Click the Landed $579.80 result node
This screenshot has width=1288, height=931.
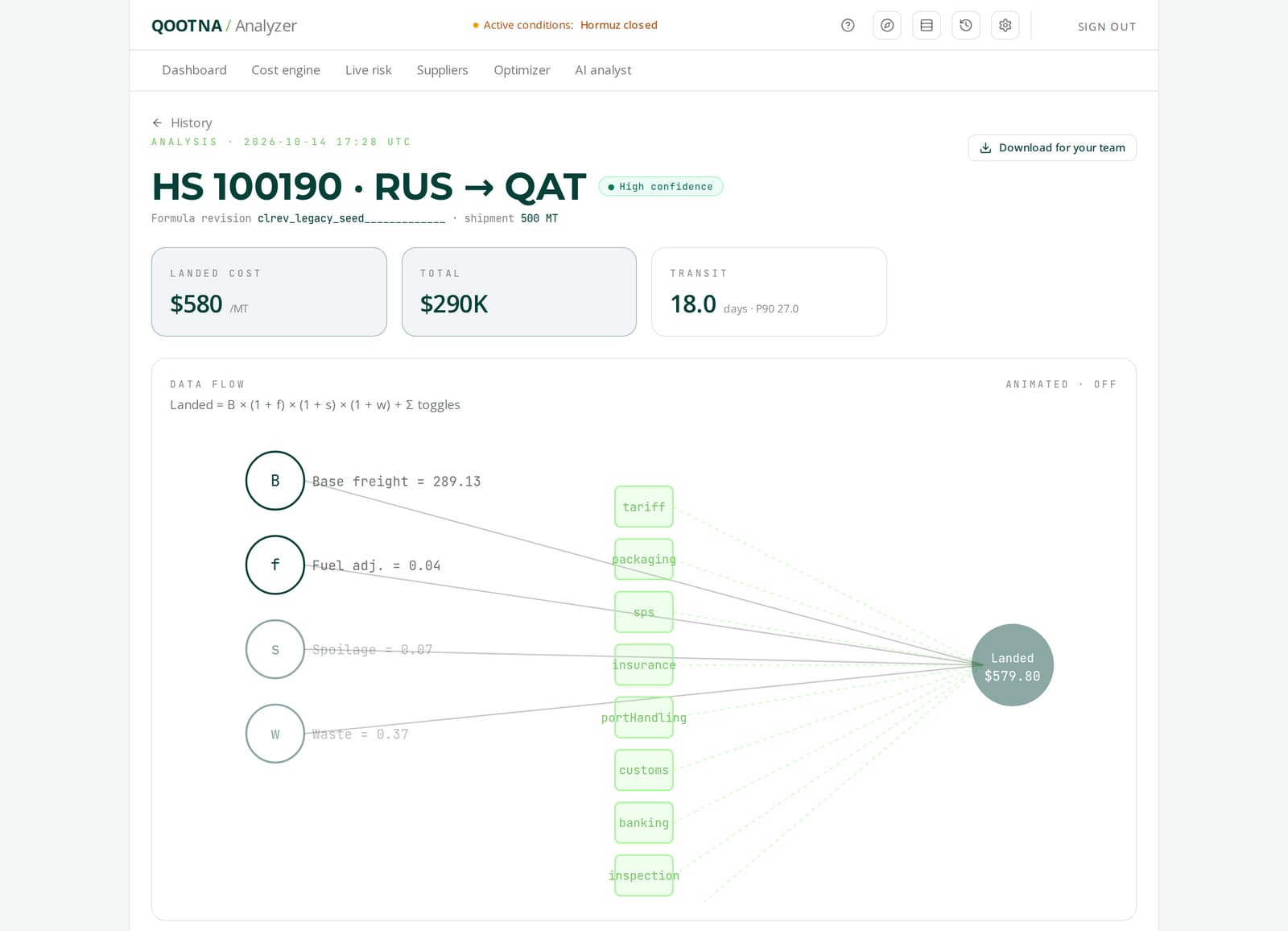coord(1013,665)
